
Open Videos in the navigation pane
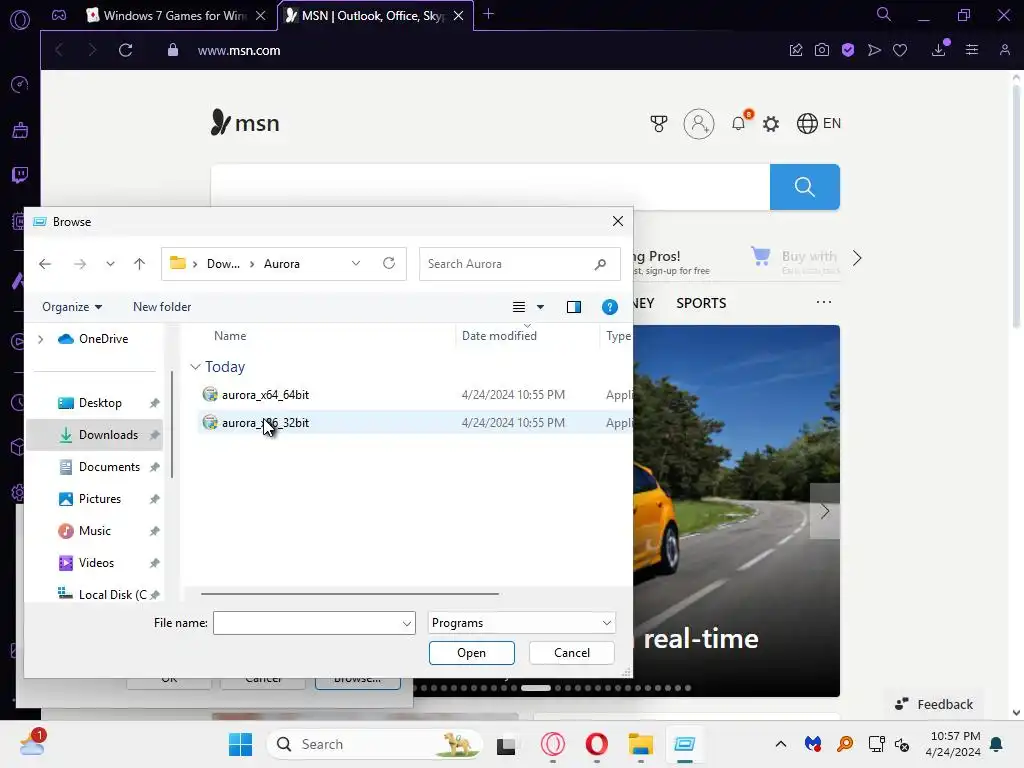[95, 563]
